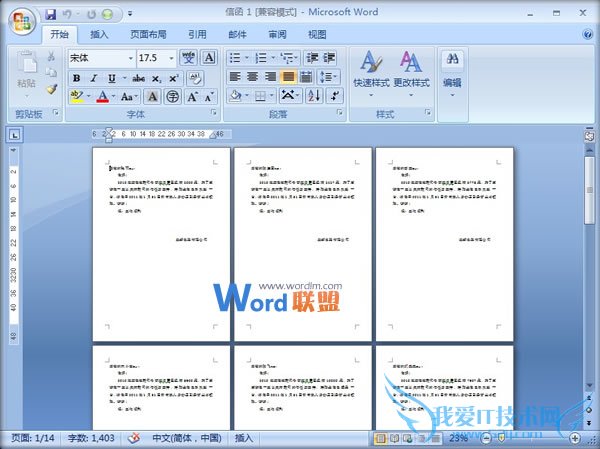
Task: Open the Editing find tools
Action: pyautogui.click(x=452, y=75)
